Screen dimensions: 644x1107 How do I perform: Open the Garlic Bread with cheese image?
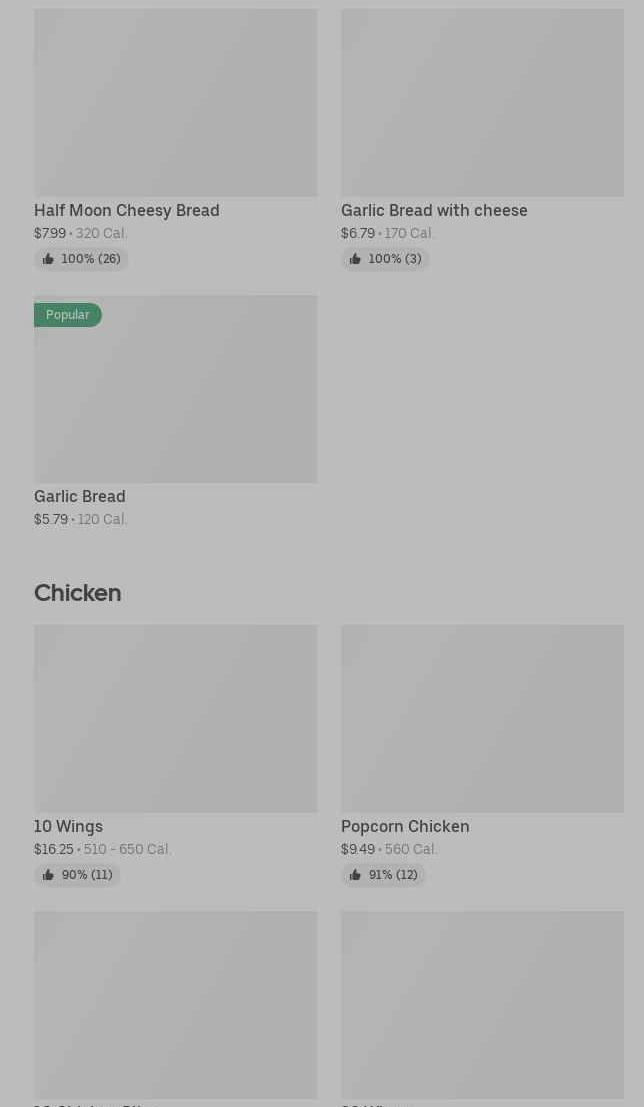[x=482, y=102]
